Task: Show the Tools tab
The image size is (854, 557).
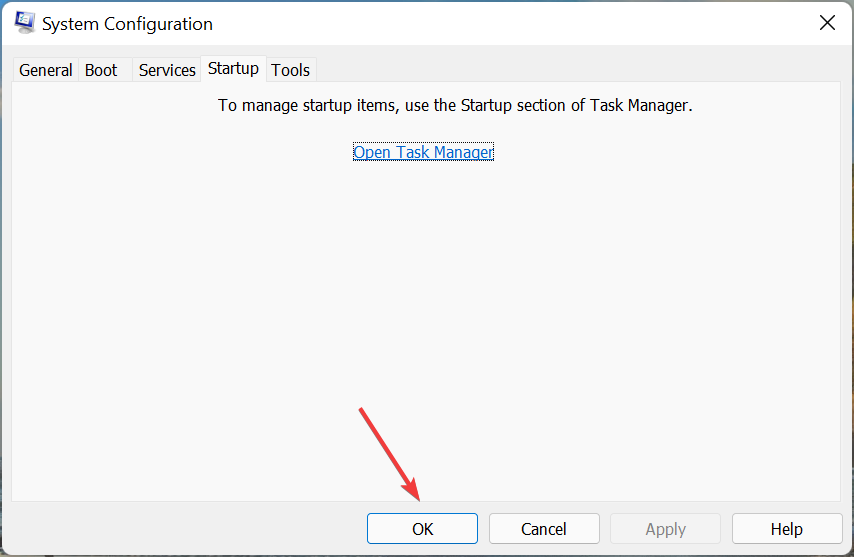Action: click(x=291, y=70)
